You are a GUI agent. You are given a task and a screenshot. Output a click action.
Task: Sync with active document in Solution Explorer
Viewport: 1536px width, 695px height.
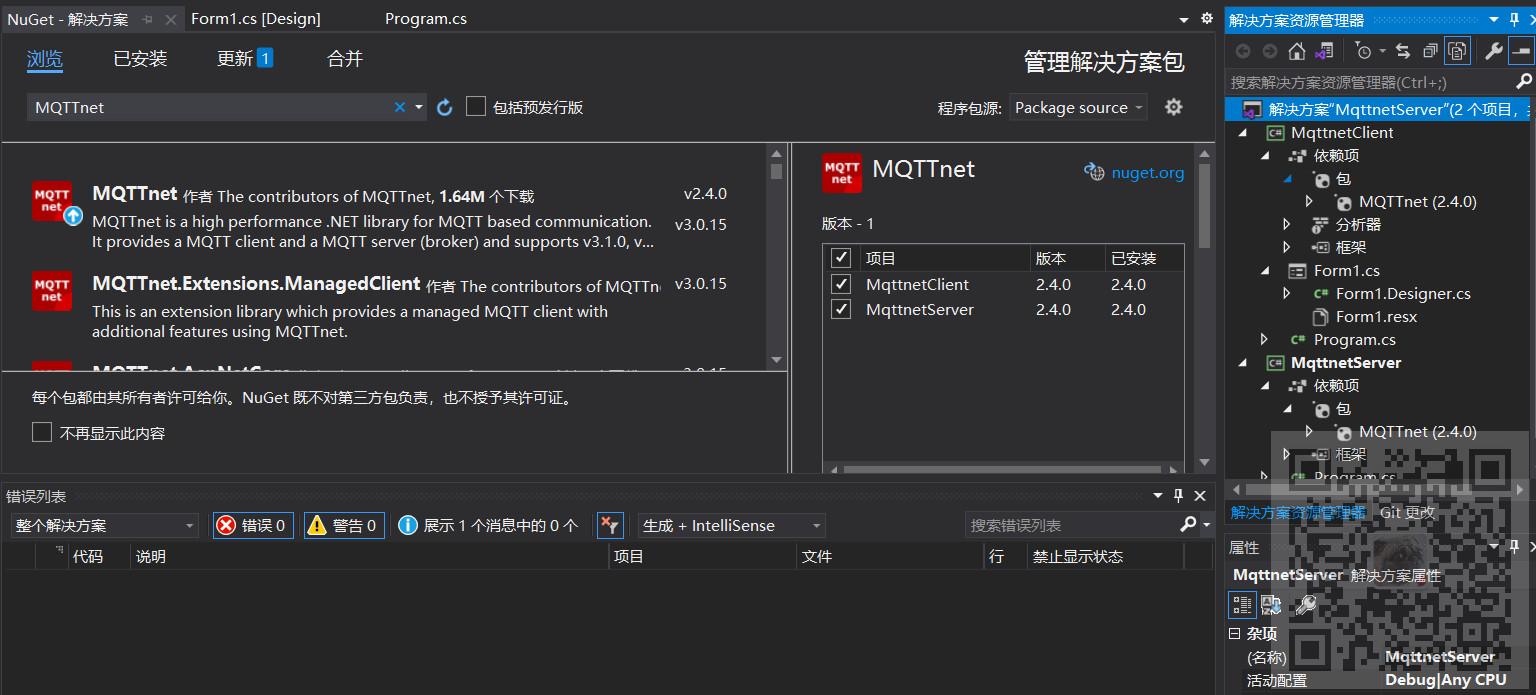tap(1403, 51)
